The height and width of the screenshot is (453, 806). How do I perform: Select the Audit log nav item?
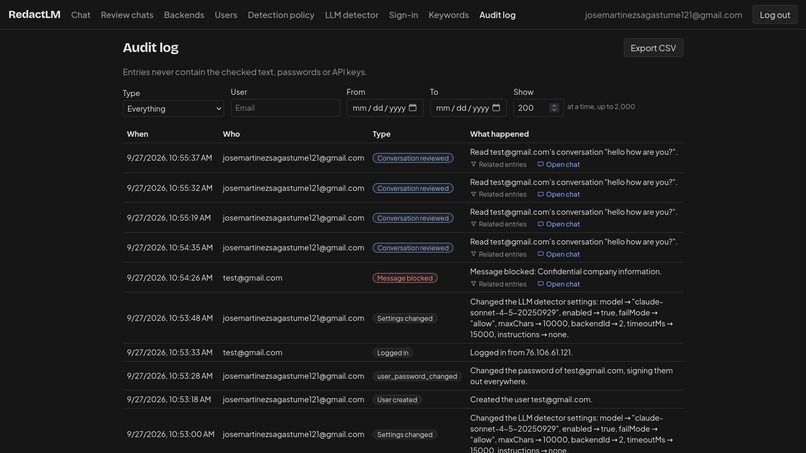coord(497,15)
